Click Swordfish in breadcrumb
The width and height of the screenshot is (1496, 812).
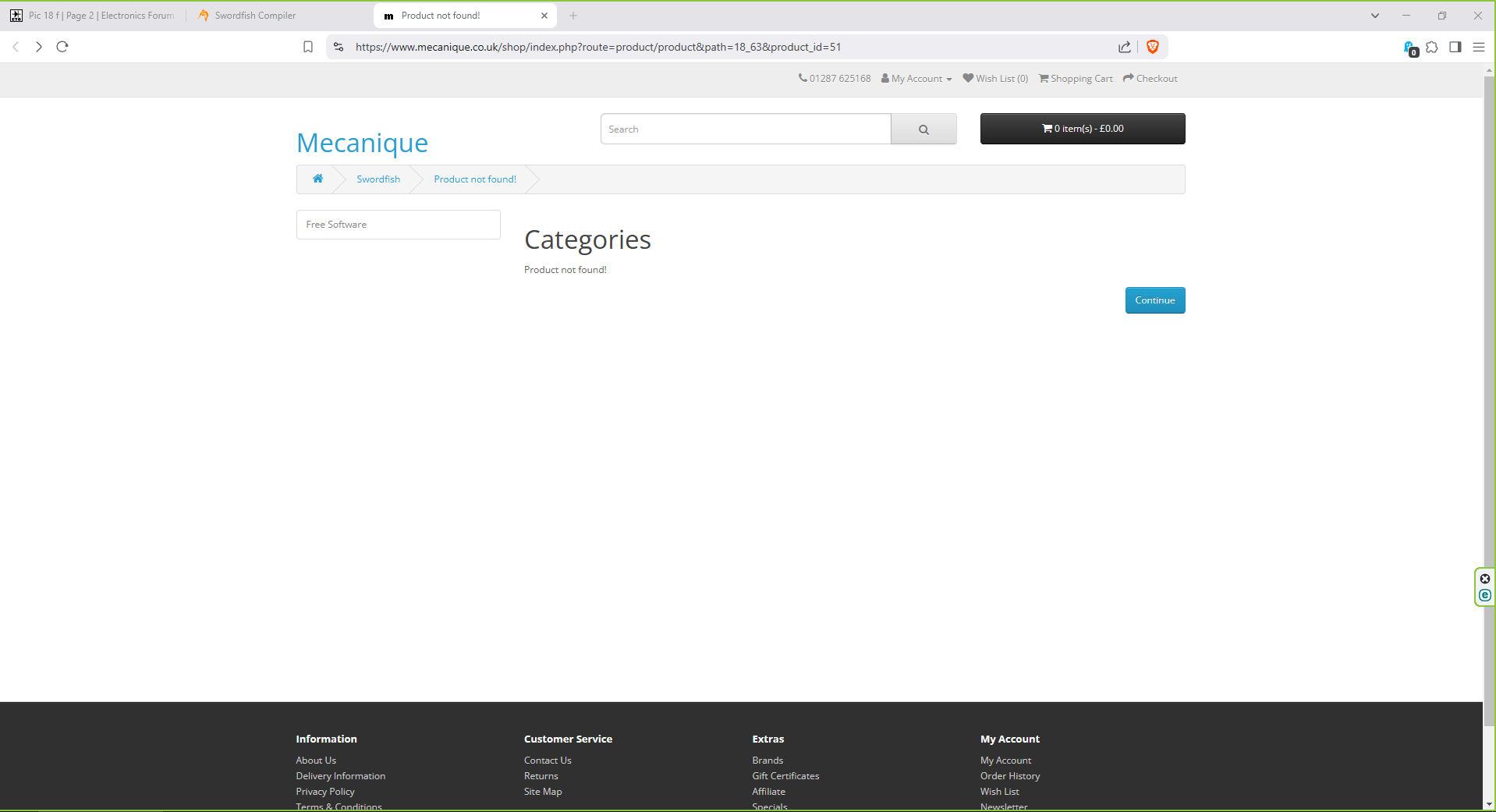[378, 179]
